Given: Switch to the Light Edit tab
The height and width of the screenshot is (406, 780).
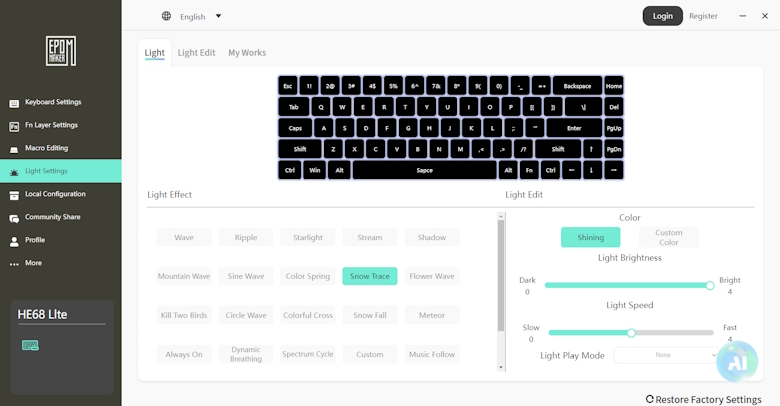Looking at the screenshot, I should click(x=196, y=52).
